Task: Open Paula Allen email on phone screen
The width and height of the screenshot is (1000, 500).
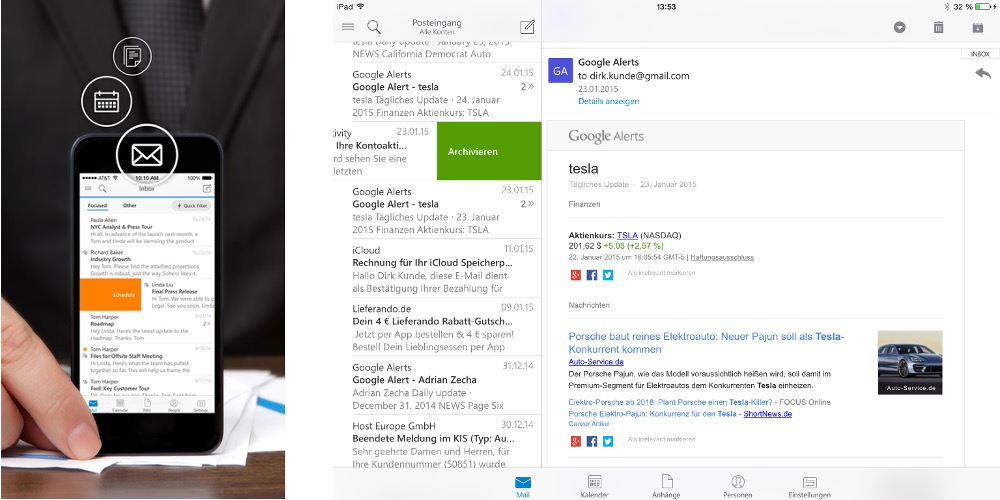Action: tap(147, 230)
